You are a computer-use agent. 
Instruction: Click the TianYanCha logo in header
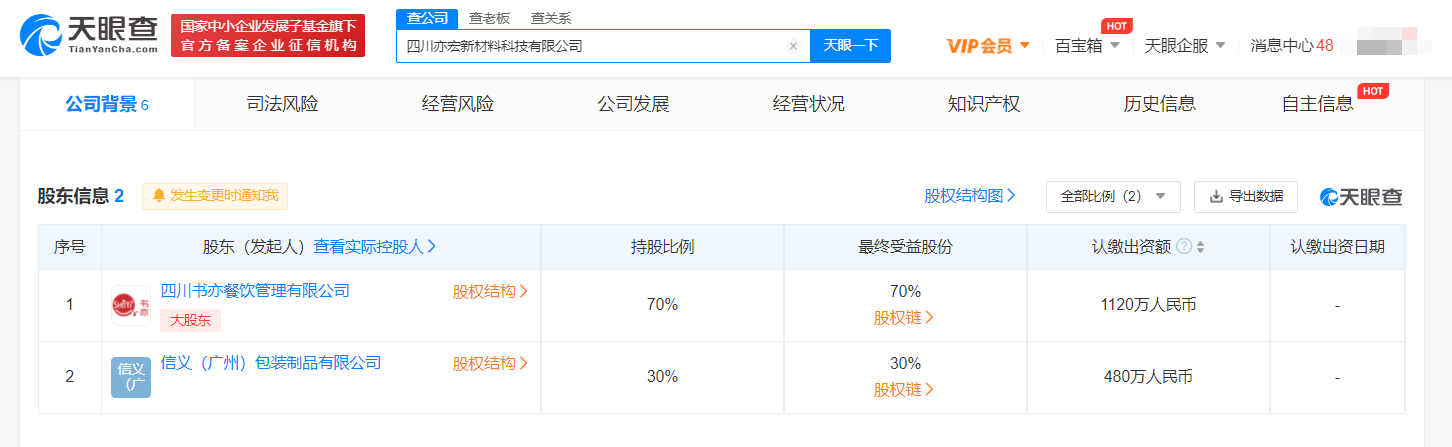(x=89, y=35)
